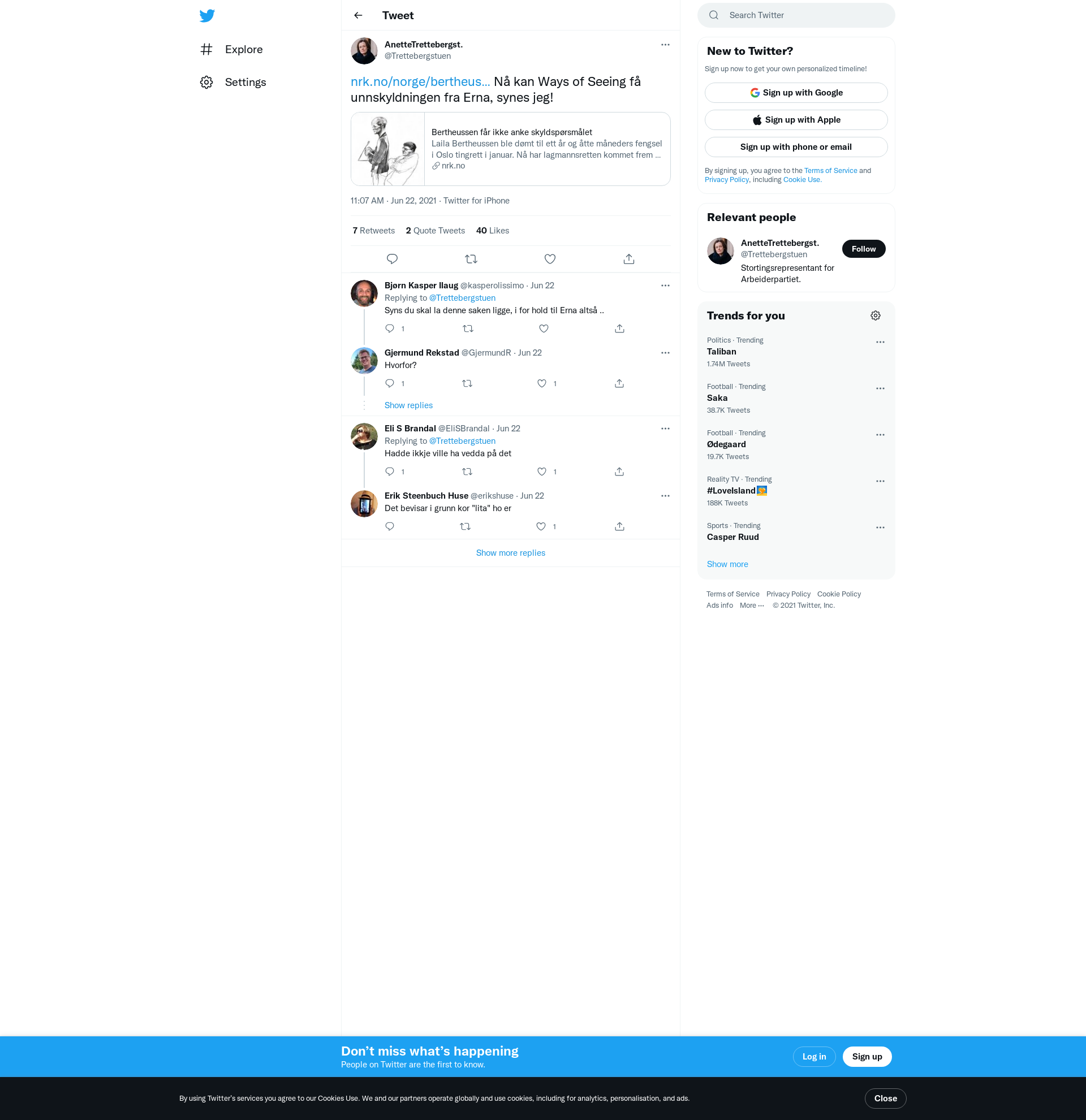Open more options for Casper Ruud trend
1086x1120 pixels.
(x=880, y=527)
